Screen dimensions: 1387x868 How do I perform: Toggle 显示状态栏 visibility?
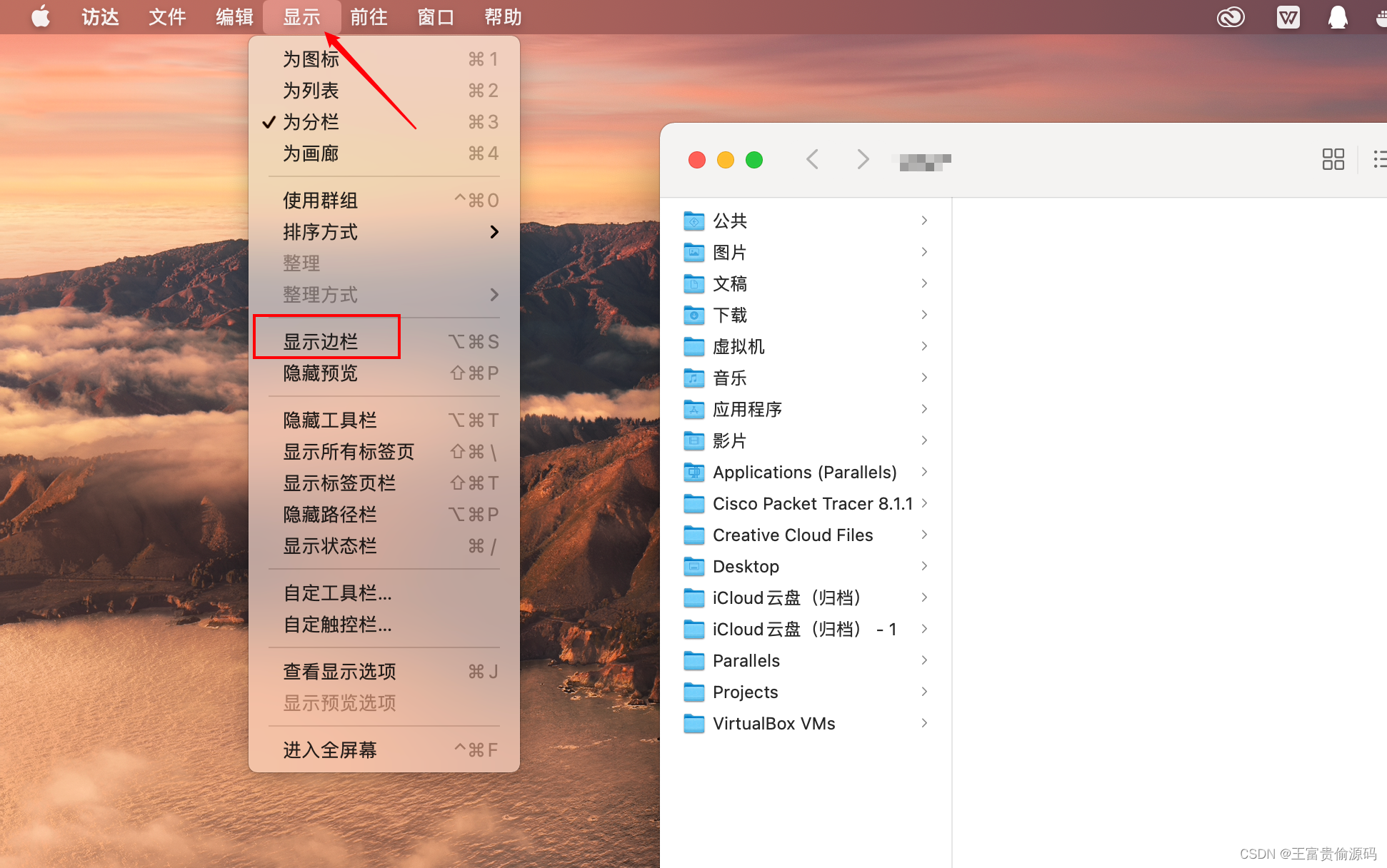pyautogui.click(x=329, y=546)
